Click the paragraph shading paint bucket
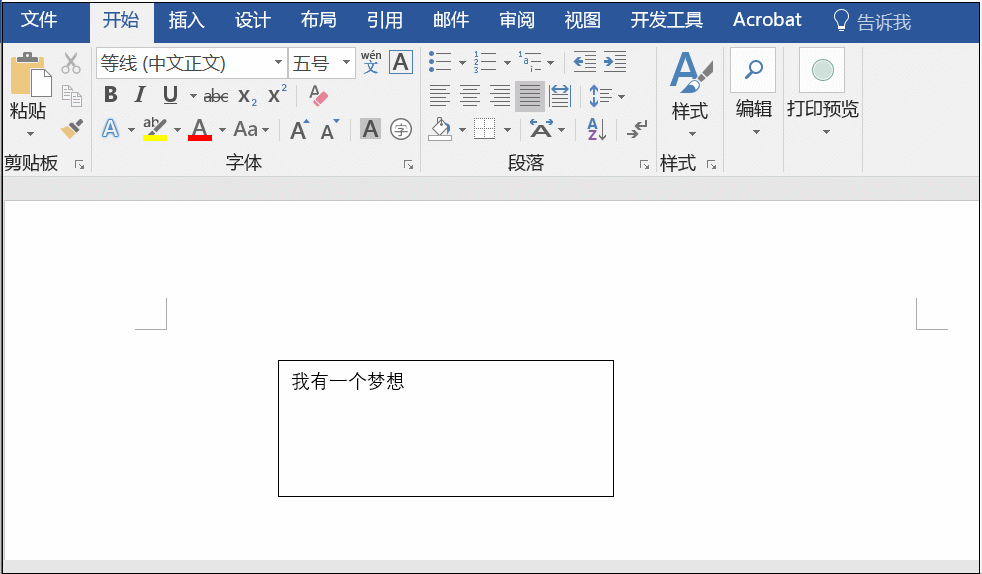982x574 pixels. (440, 129)
